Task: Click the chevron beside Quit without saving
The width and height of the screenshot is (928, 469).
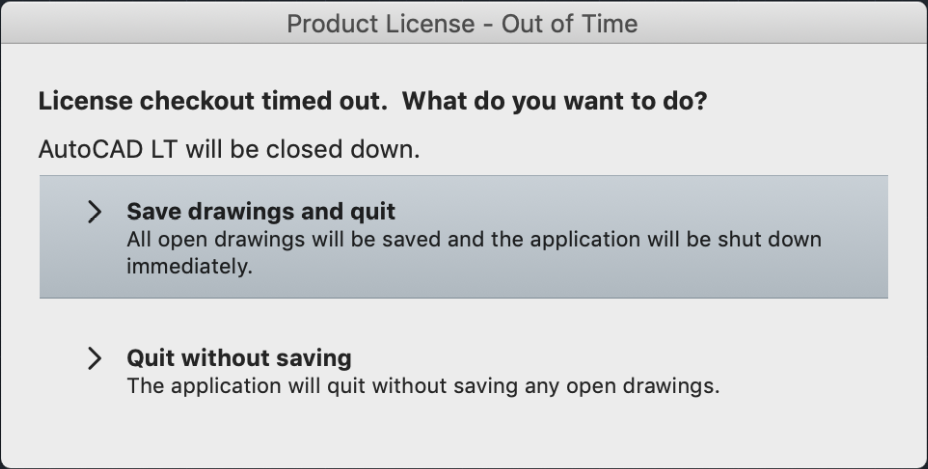Action: 95,358
